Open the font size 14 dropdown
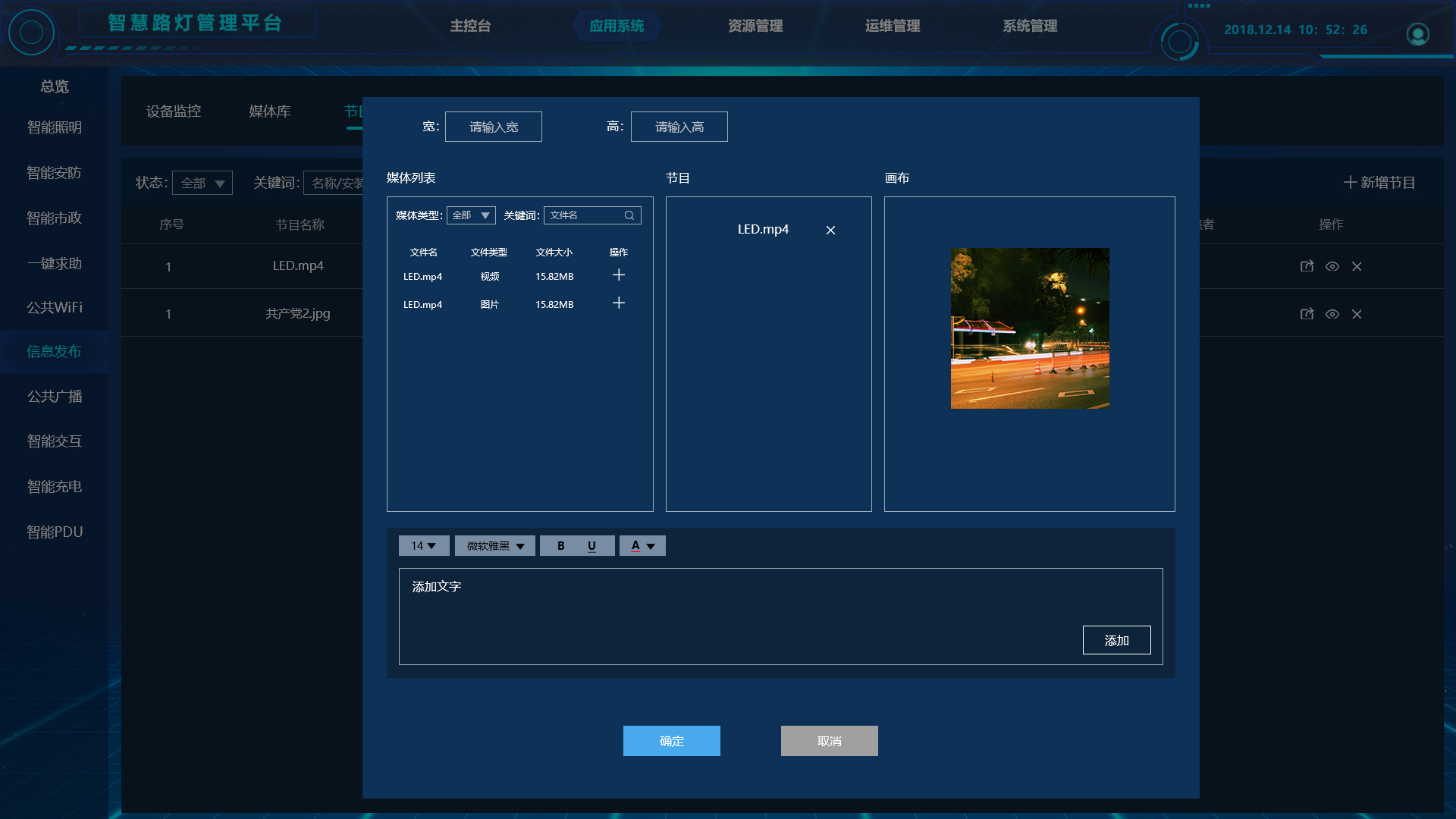1456x819 pixels. (424, 546)
